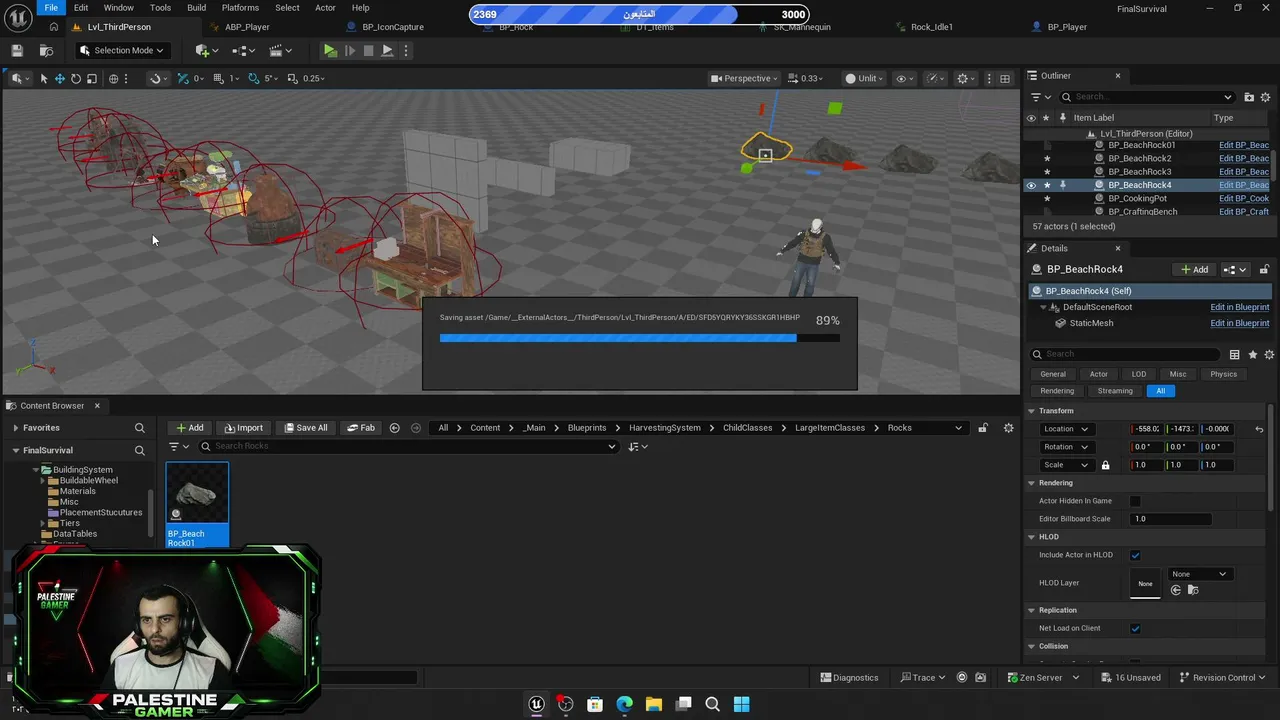Click Save All in Content Browser
Screen dimensions: 1280x720
click(x=306, y=428)
